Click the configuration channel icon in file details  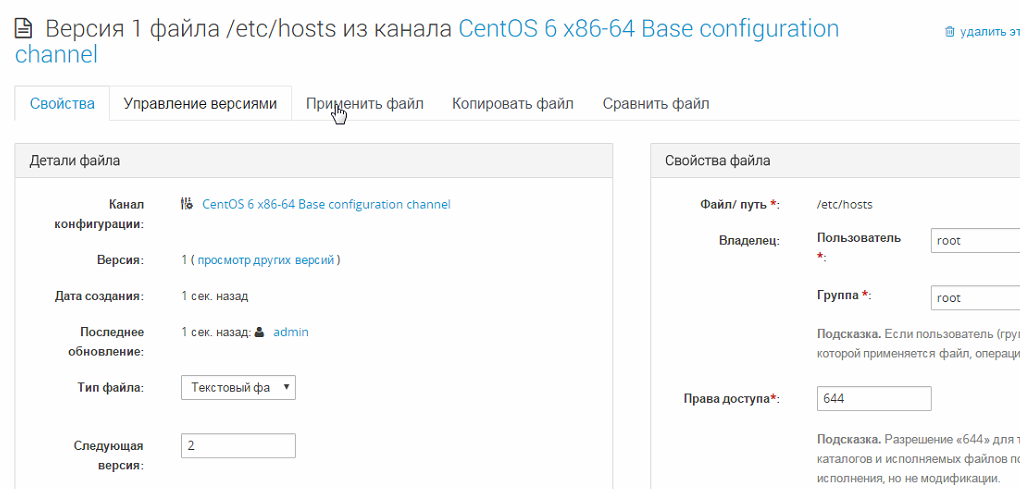click(187, 204)
